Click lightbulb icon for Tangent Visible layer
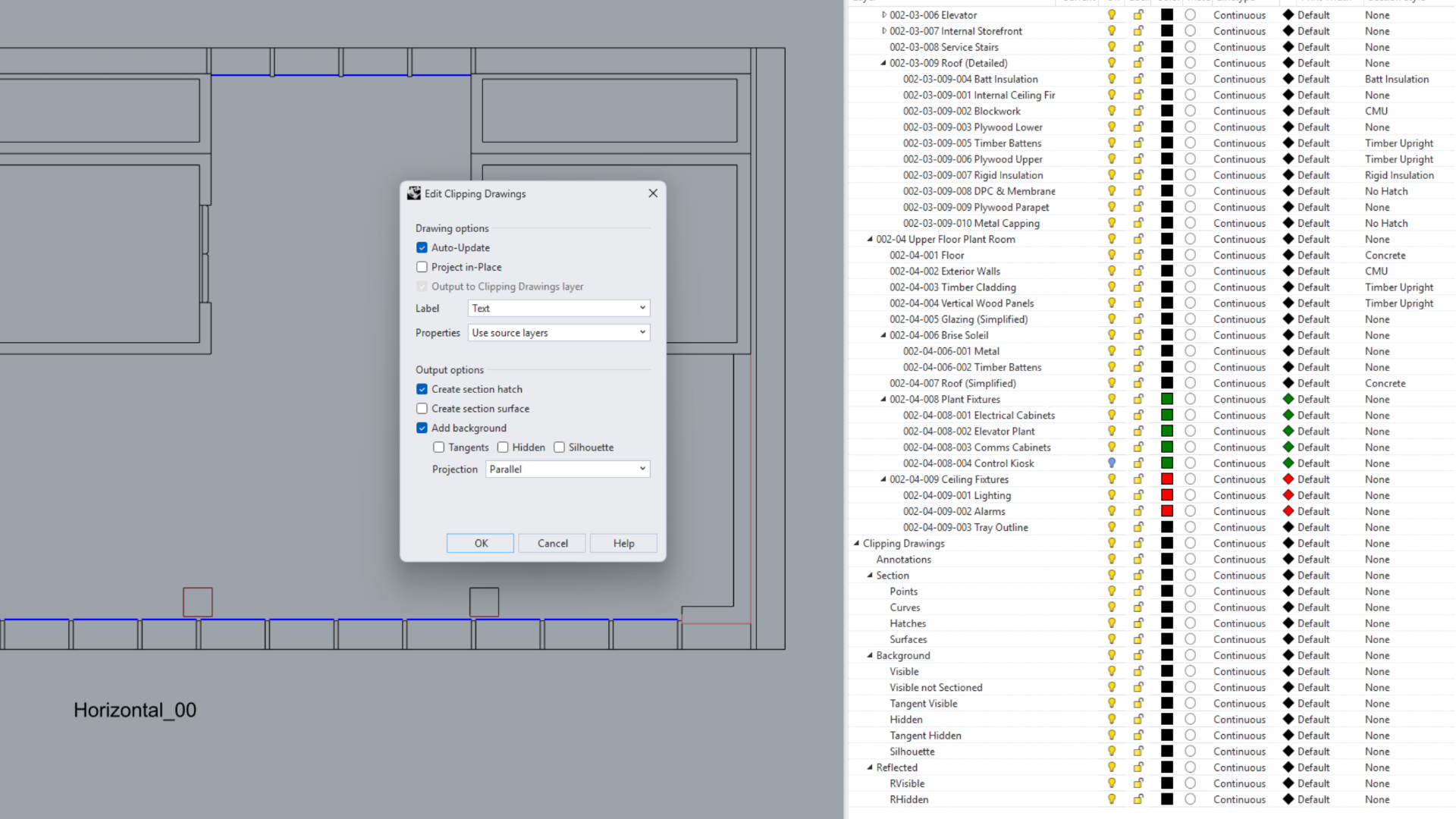The height and width of the screenshot is (819, 1456). point(1112,704)
